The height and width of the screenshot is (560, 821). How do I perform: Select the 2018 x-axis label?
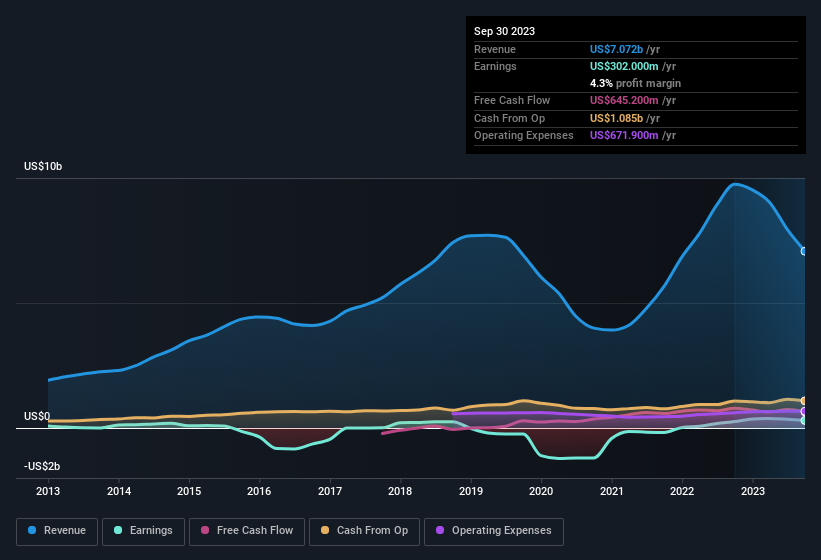click(400, 491)
